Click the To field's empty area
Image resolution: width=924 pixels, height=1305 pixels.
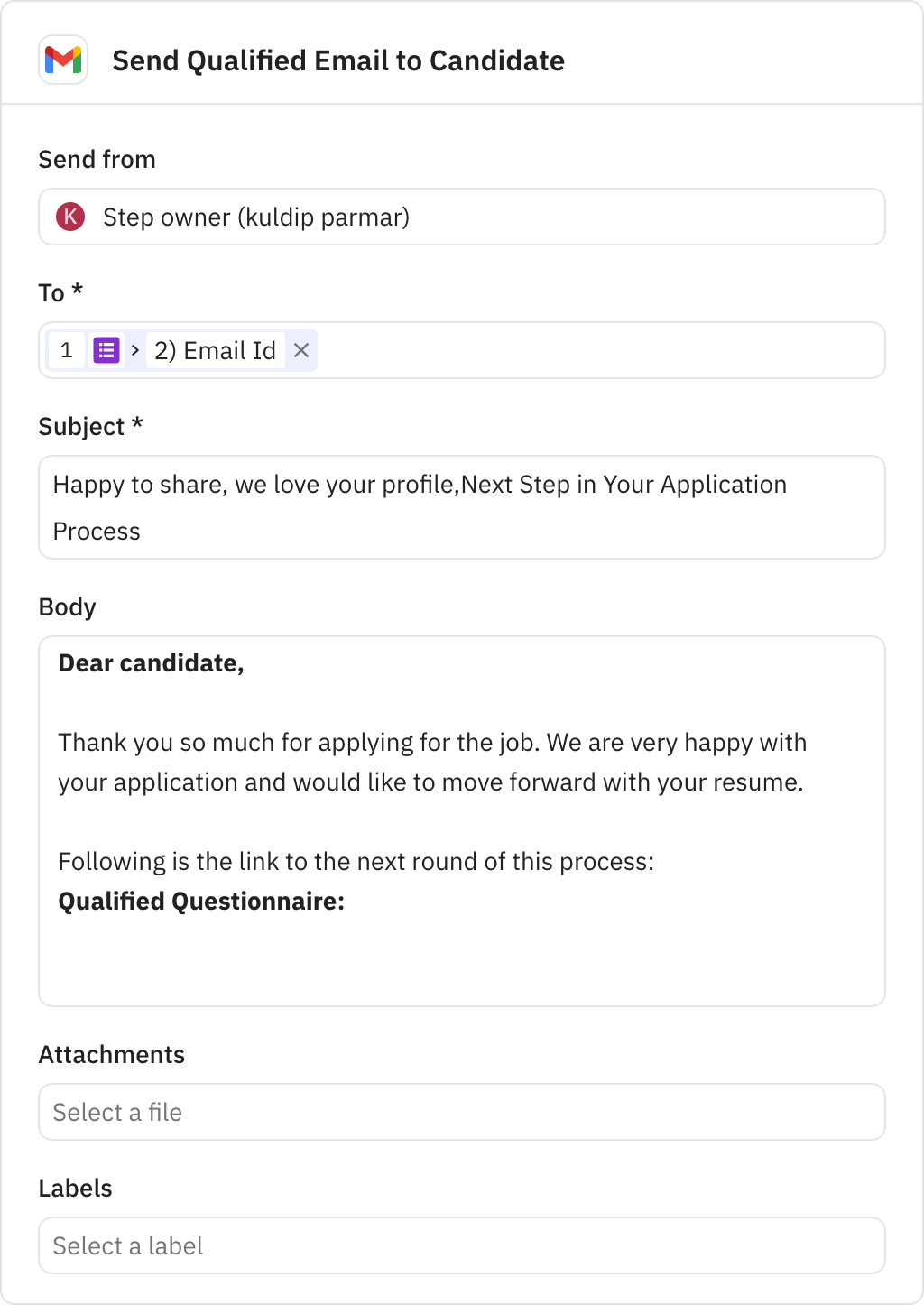click(587, 350)
